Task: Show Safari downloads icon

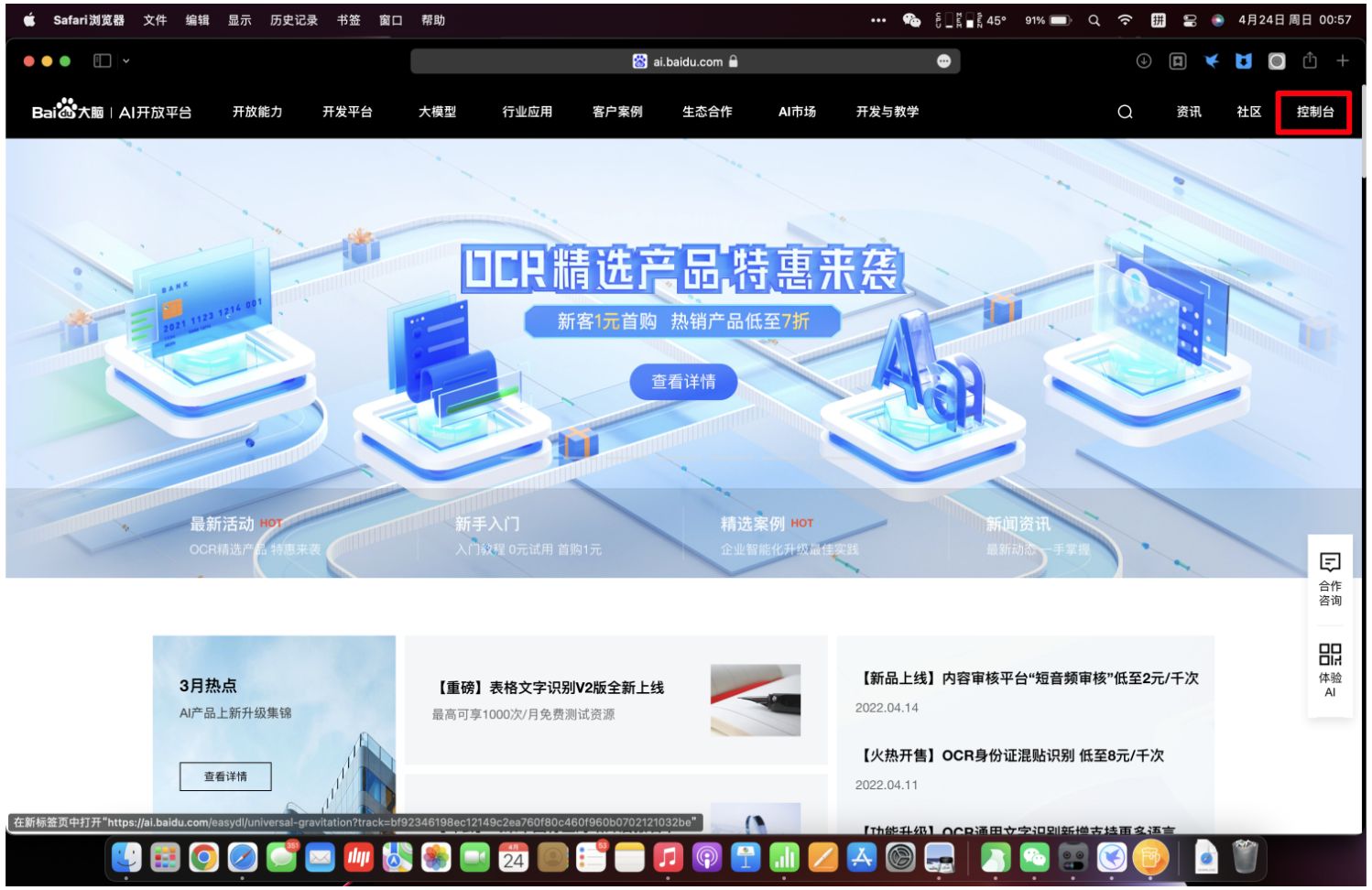Action: 1144,60
